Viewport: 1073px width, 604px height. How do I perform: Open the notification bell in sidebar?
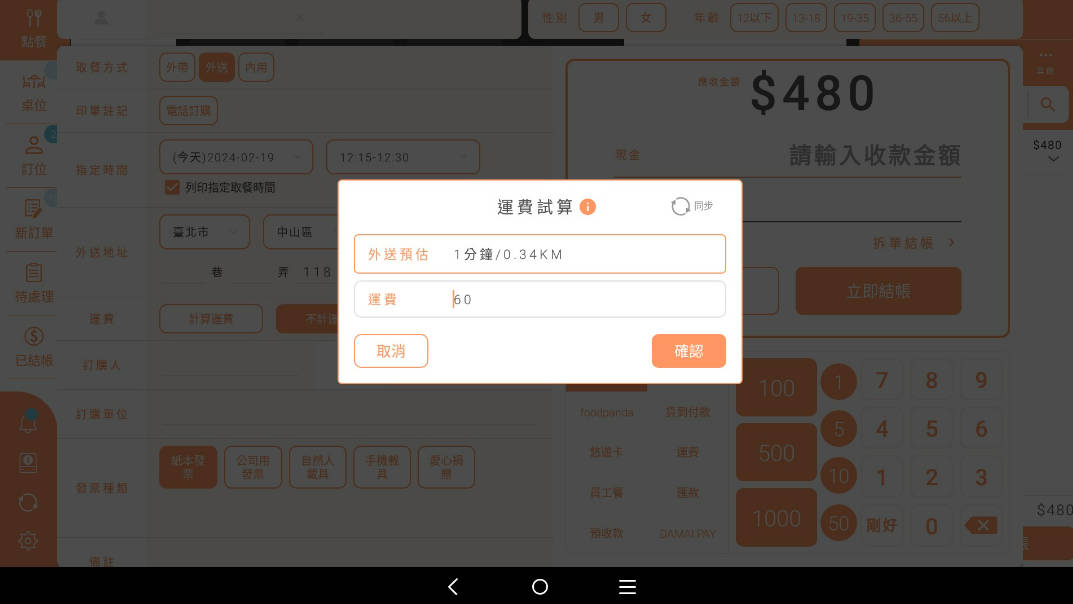28,423
